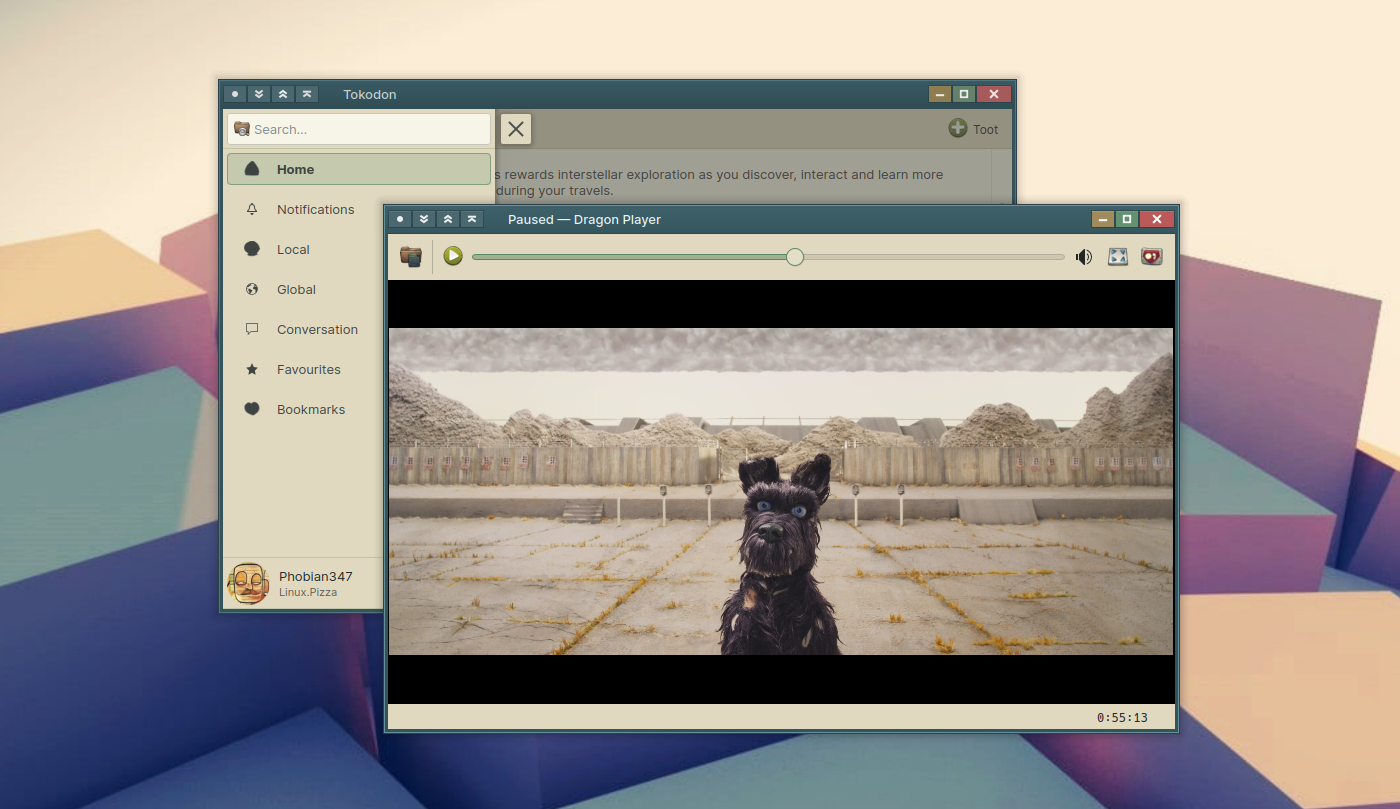Open Conversation in Tokodon sidebar

tap(305, 329)
